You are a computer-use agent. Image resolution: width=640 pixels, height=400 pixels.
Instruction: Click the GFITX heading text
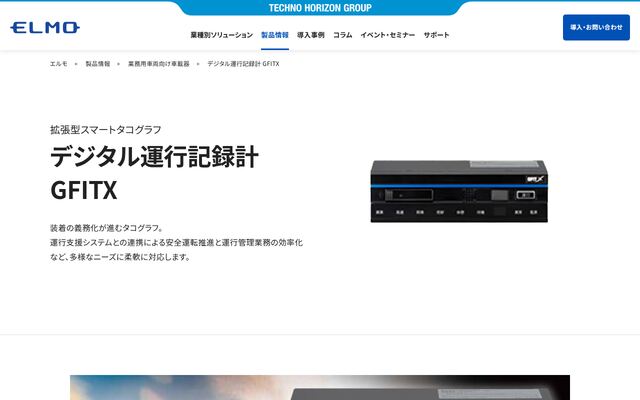click(84, 190)
